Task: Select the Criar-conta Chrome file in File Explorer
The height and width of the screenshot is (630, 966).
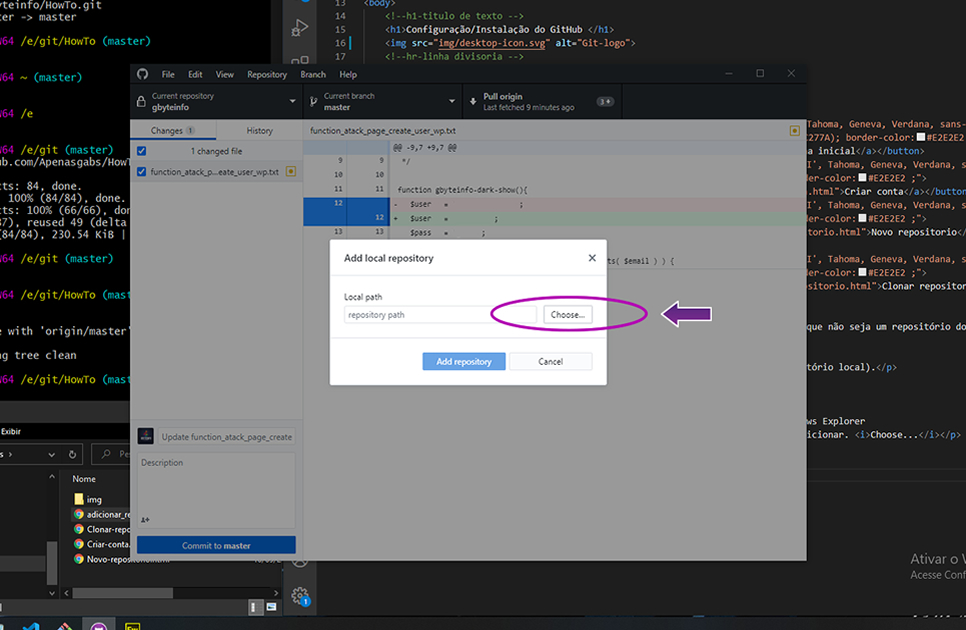Action: point(102,544)
